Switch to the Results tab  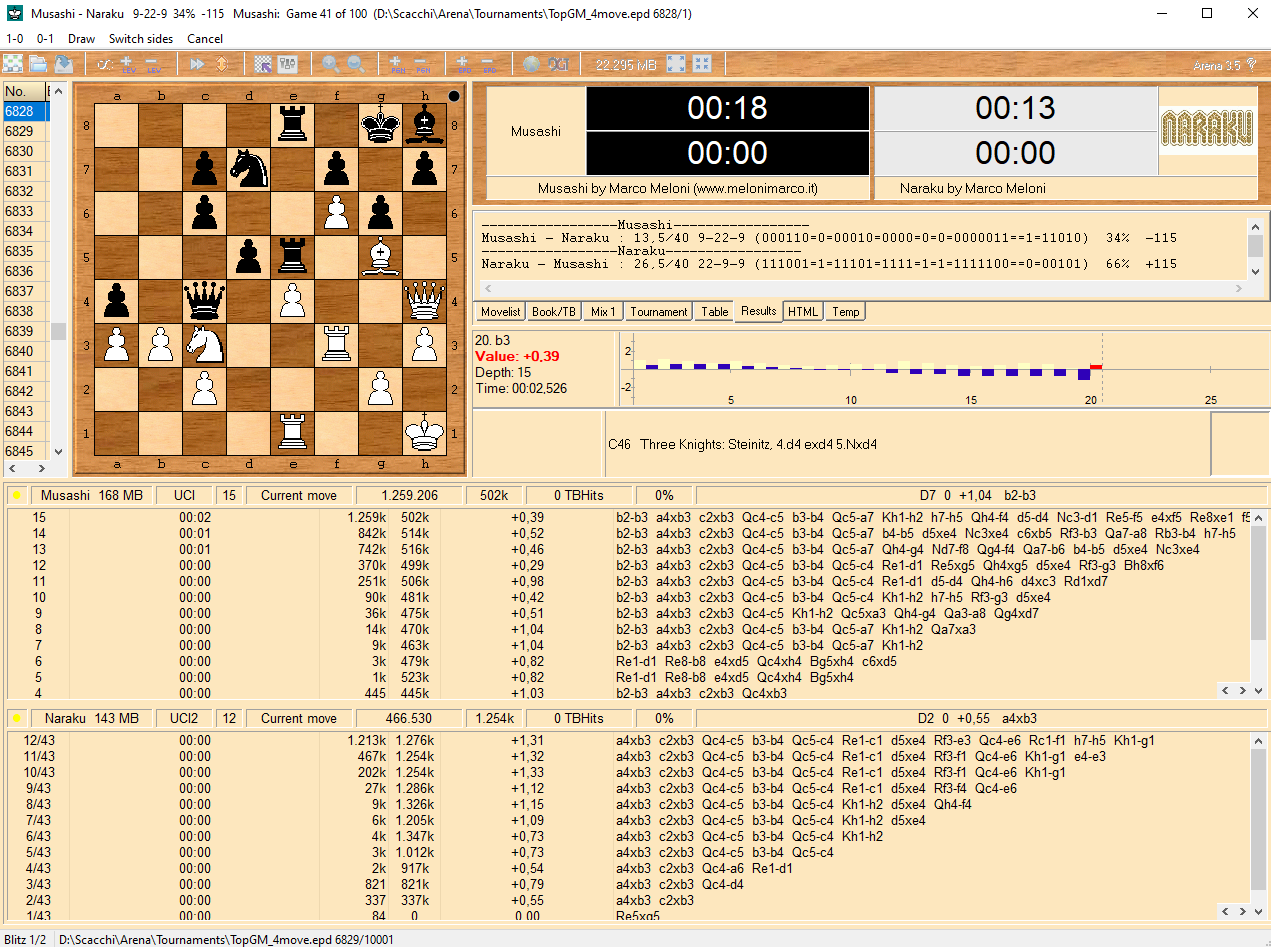(758, 311)
